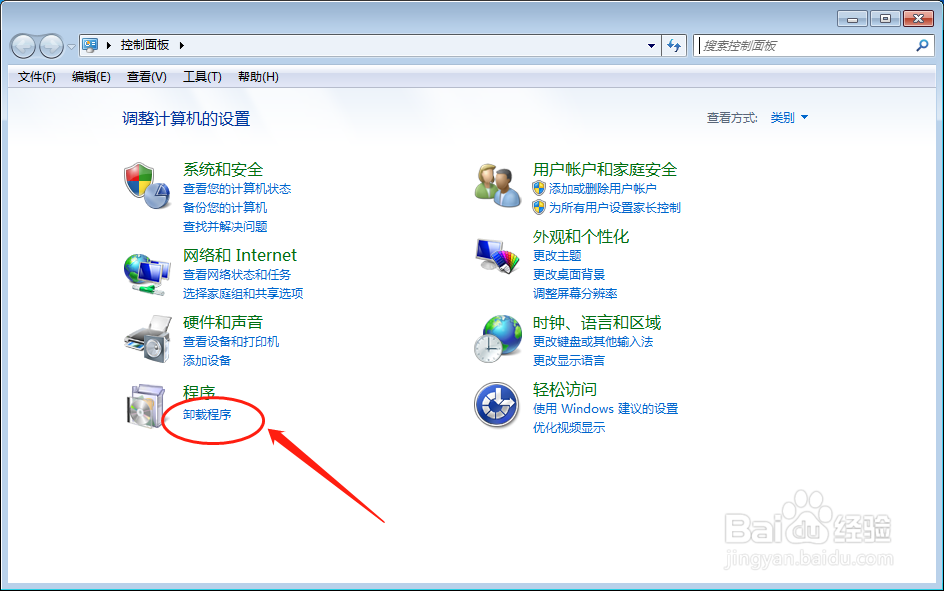
Task: Expand the address bar history dropdown
Action: click(x=651, y=46)
